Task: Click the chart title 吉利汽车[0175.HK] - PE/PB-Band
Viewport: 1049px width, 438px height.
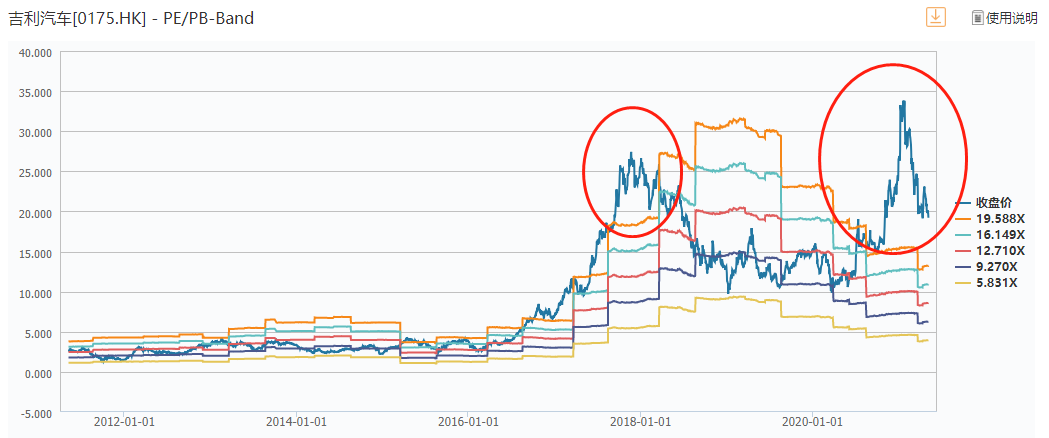Action: [x=131, y=18]
